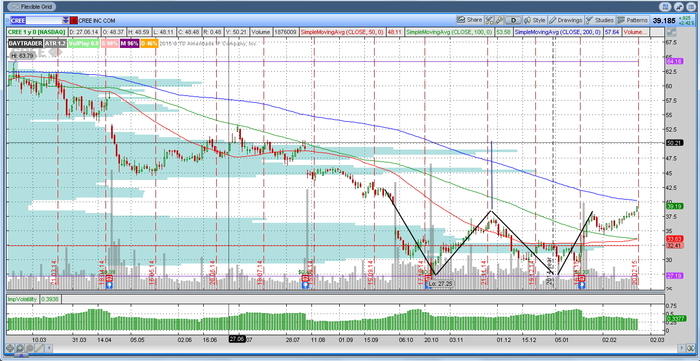This screenshot has height=361, width=700.
Task: Click the pencil drawing icon at bottom toolbar
Action: pos(39,349)
